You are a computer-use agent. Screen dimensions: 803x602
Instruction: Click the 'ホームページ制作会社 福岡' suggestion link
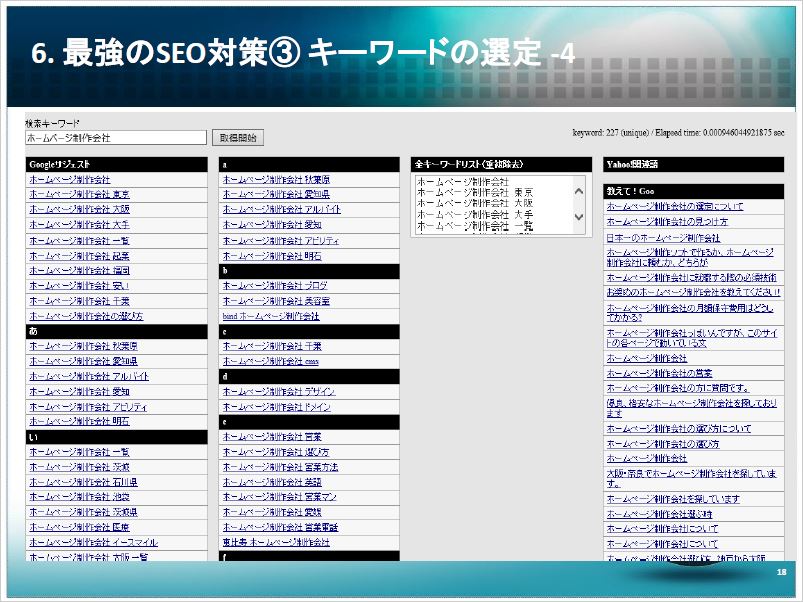click(x=80, y=270)
